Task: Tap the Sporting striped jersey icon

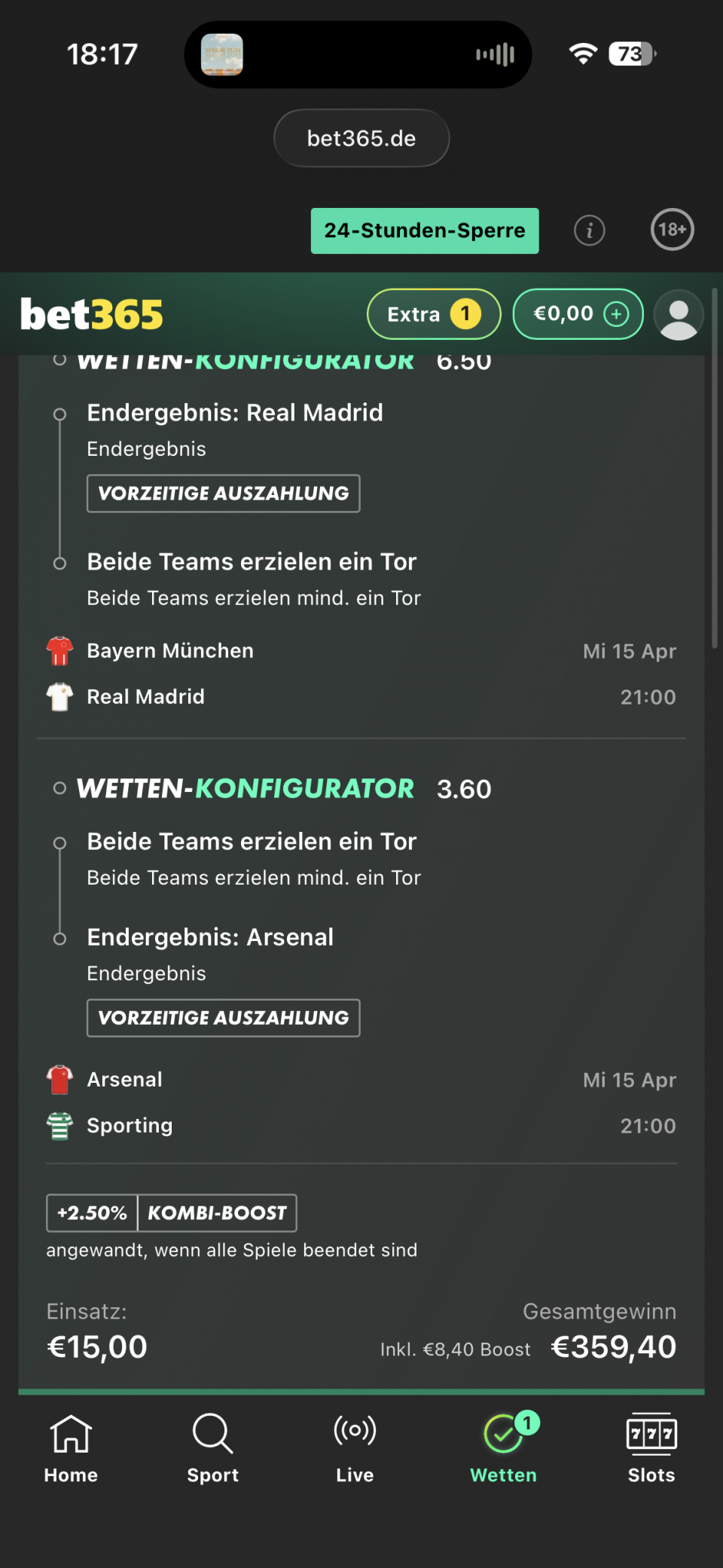Action: coord(59,1126)
